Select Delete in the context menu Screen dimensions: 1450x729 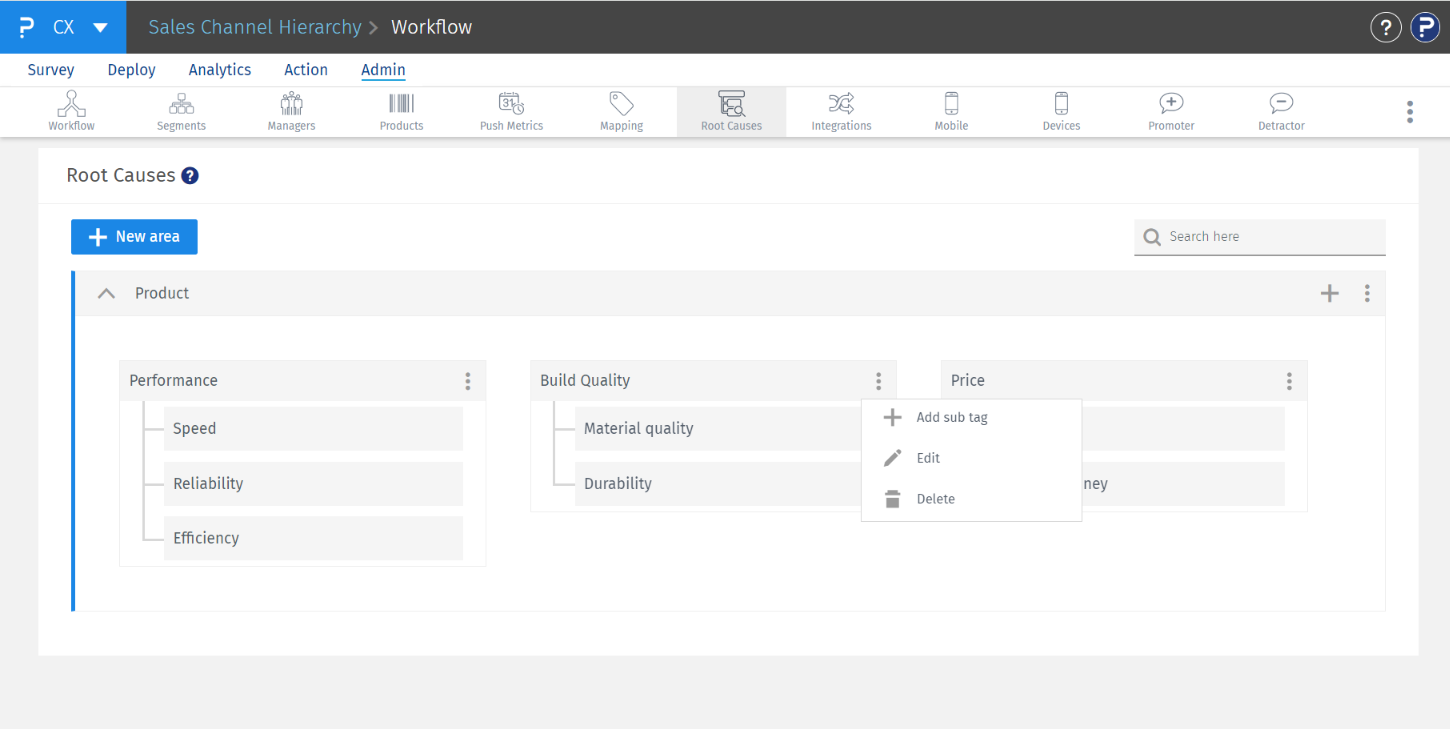pos(935,499)
